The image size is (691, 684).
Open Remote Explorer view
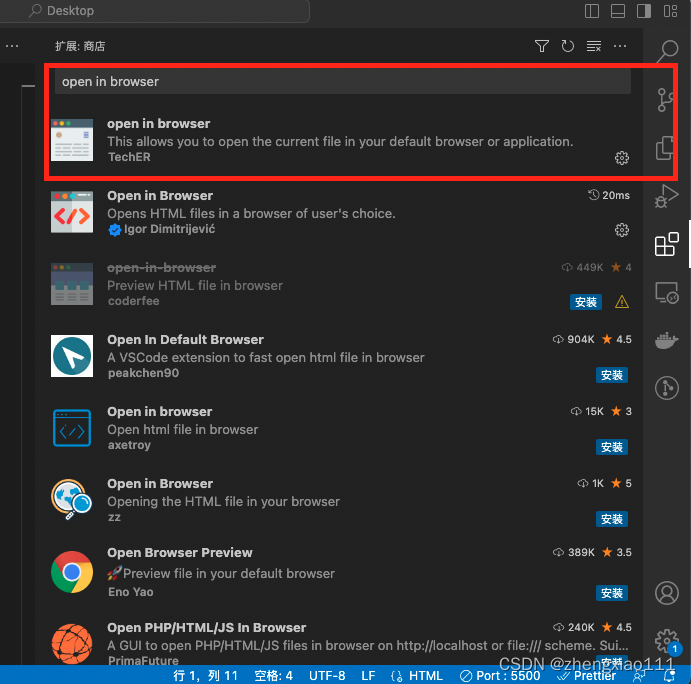[667, 292]
